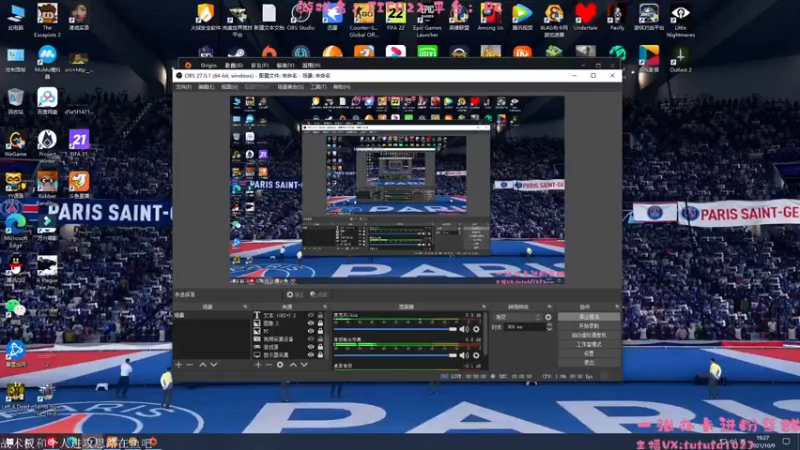The width and height of the screenshot is (800, 450).
Task: Open Pacify desktop icon
Action: pos(617,17)
